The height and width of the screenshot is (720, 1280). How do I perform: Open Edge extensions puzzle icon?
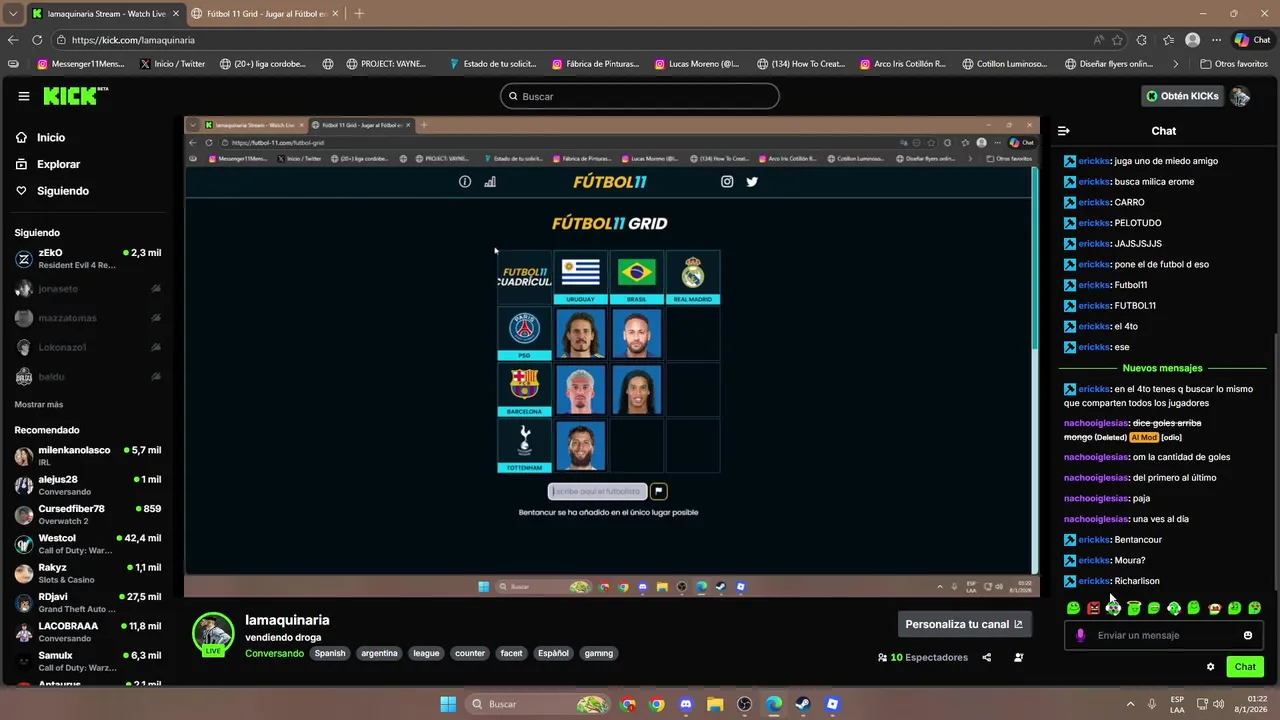pos(1142,40)
